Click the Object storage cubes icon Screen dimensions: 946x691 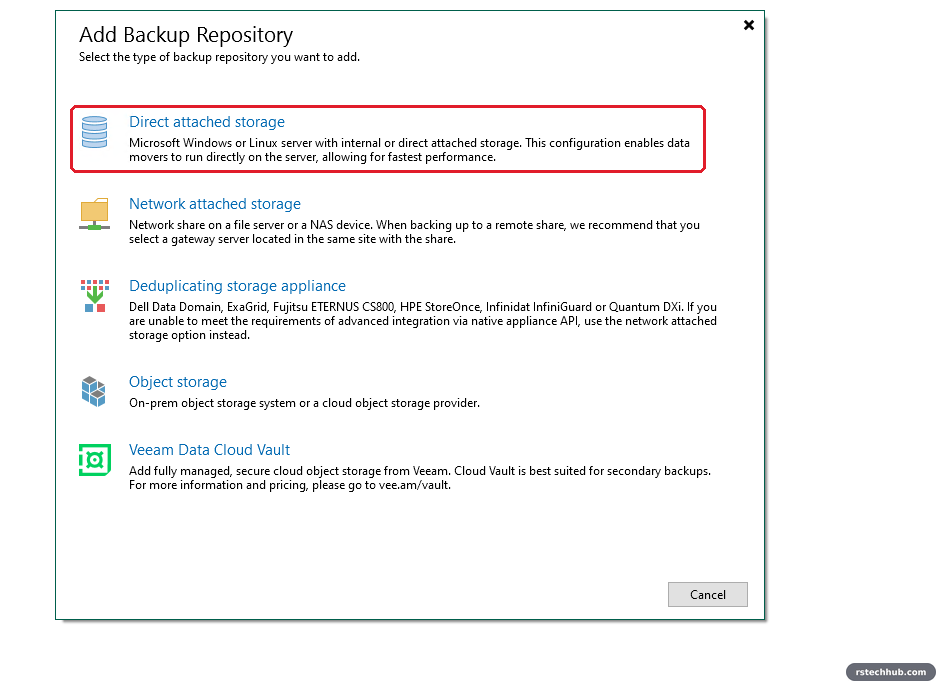coord(94,391)
